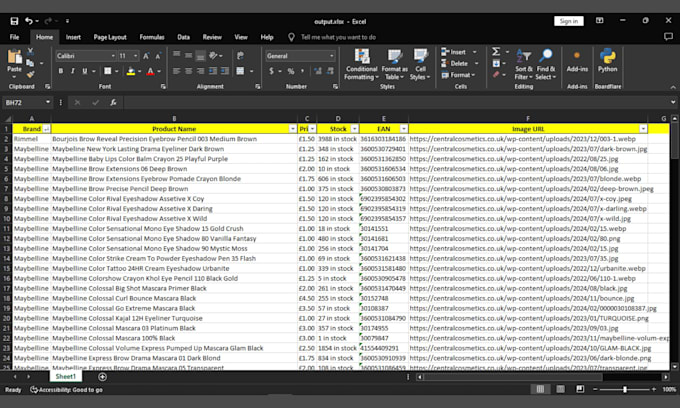Toggle Wrap Text
680x408 pixels.
click(x=240, y=55)
